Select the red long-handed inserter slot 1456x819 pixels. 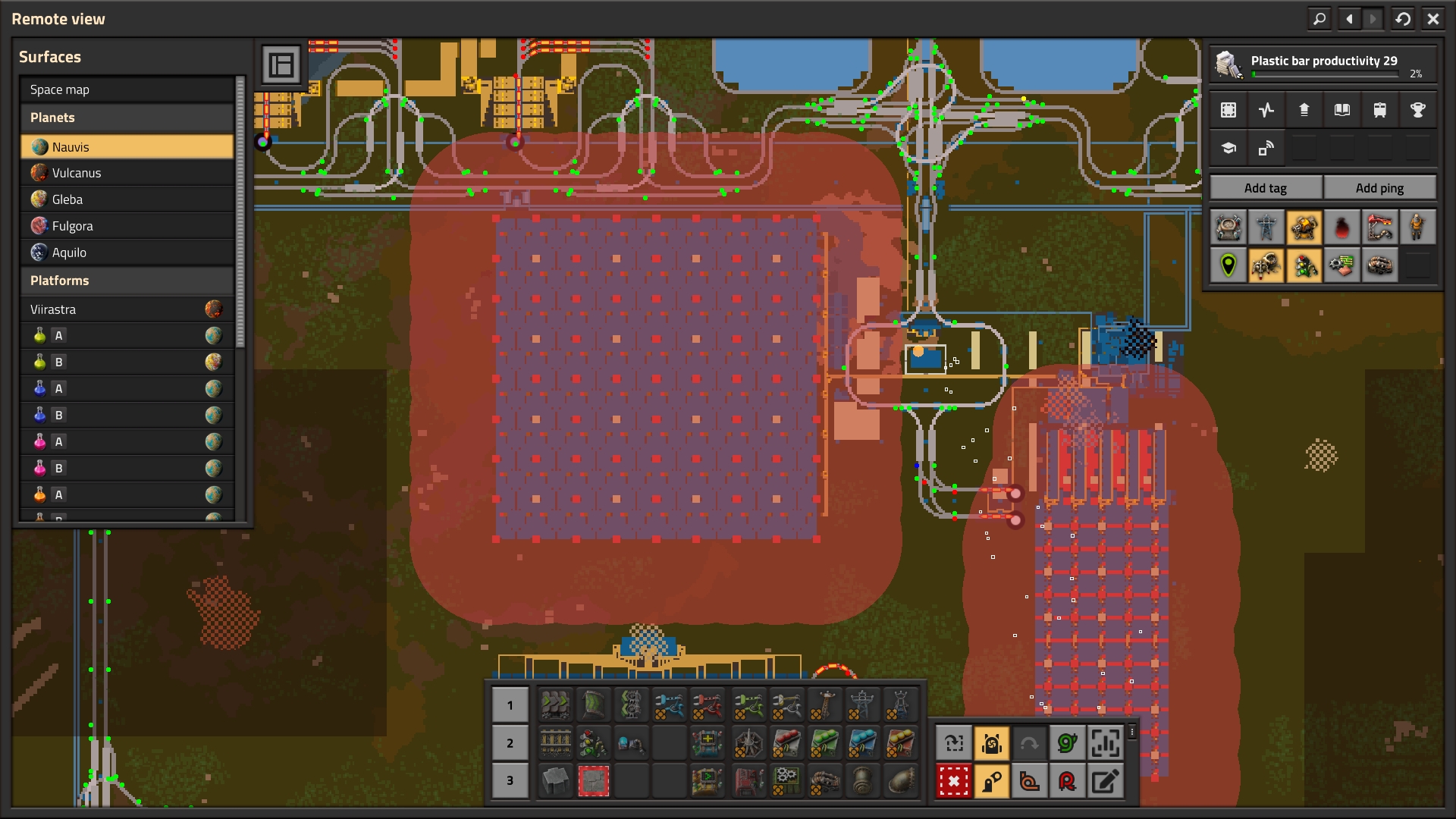708,705
